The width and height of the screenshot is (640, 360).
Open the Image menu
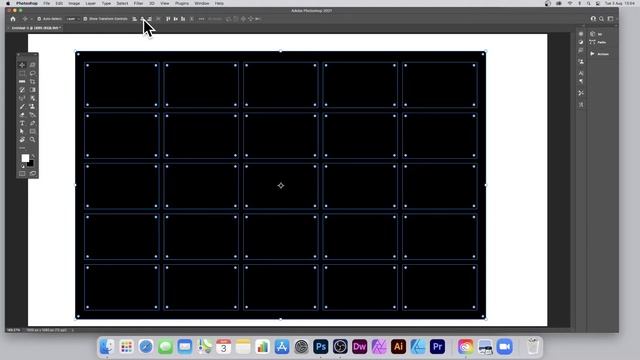coord(74,3)
